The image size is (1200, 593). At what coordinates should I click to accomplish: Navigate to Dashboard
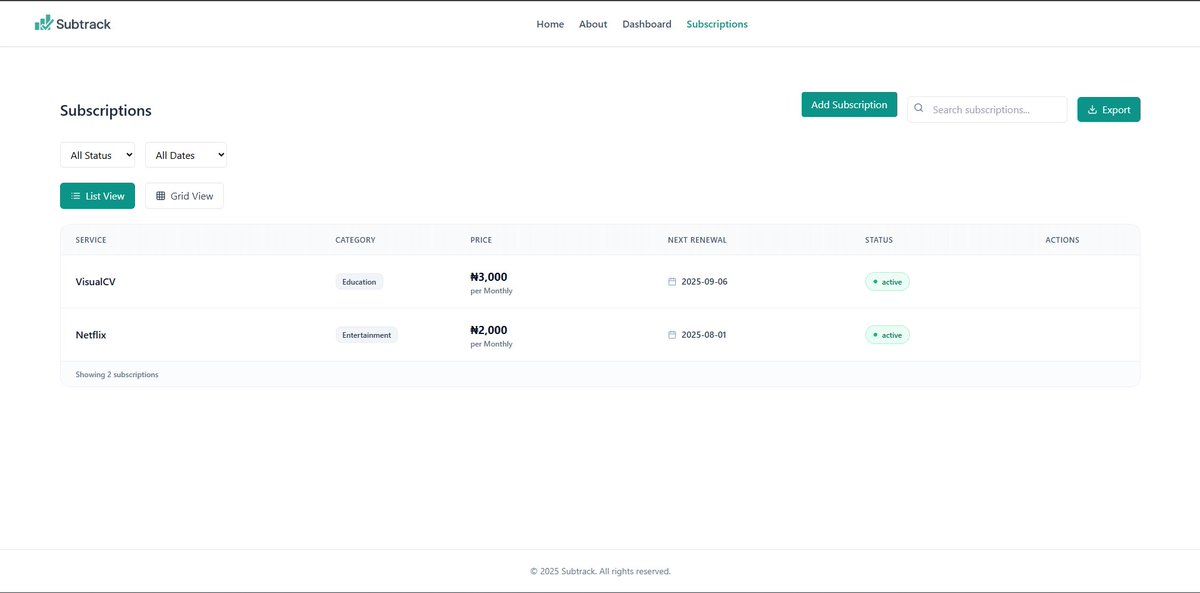[647, 24]
